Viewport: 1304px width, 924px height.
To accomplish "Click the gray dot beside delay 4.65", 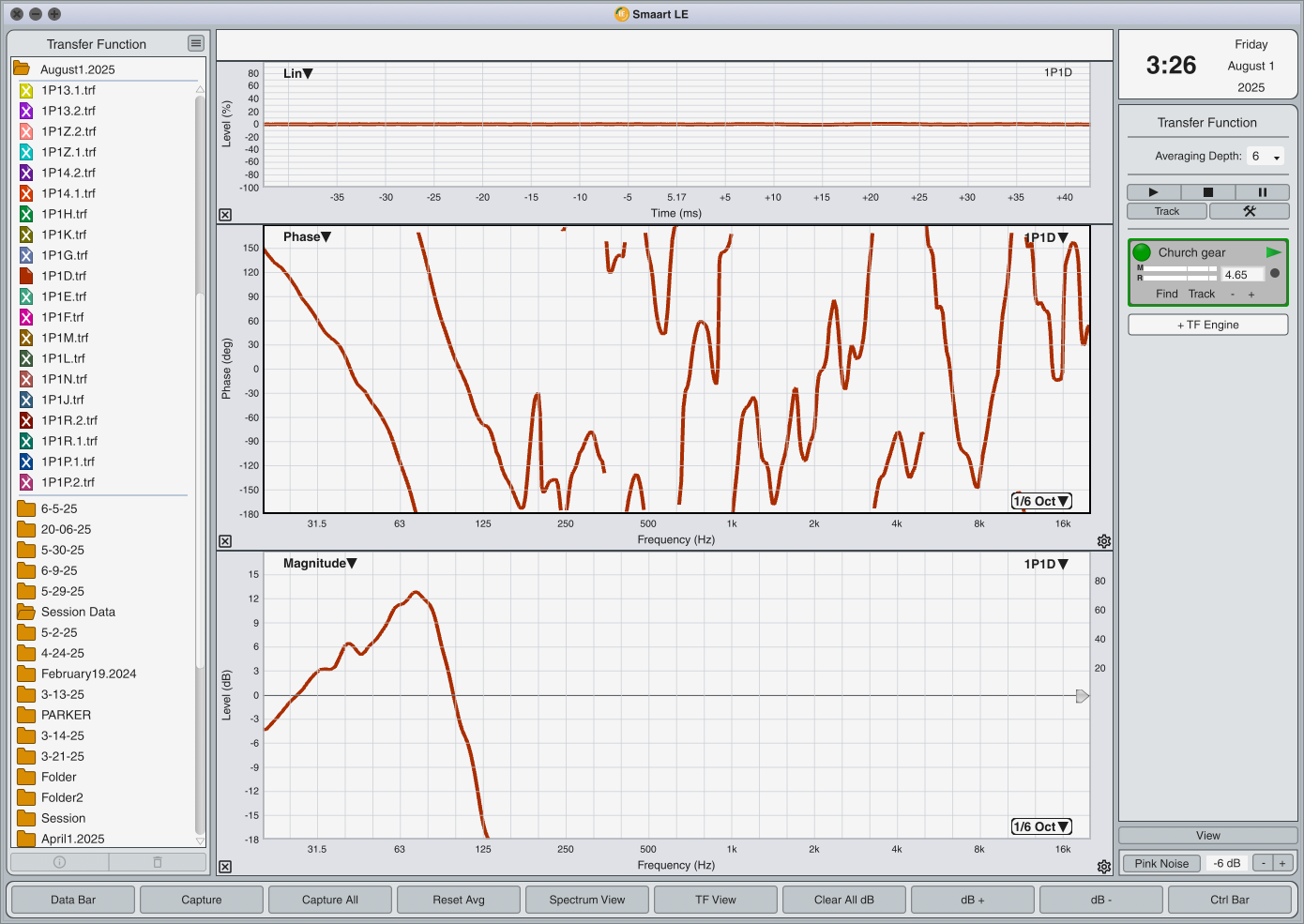I will click(1275, 274).
